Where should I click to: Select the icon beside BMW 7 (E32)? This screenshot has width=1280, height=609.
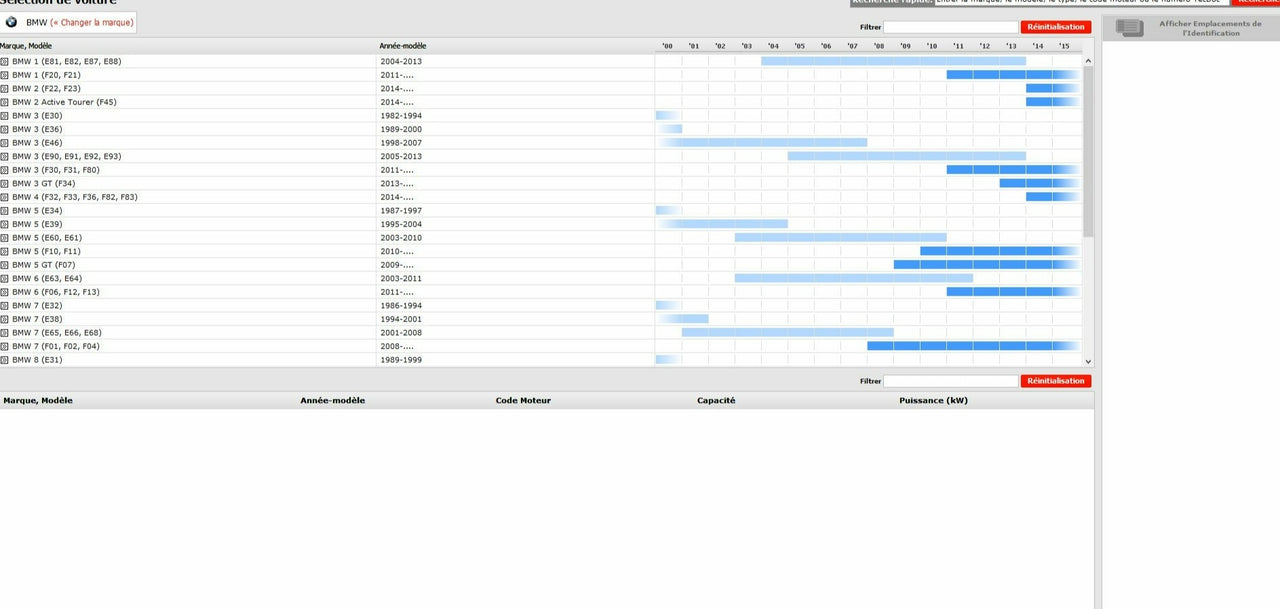pyautogui.click(x=4, y=305)
